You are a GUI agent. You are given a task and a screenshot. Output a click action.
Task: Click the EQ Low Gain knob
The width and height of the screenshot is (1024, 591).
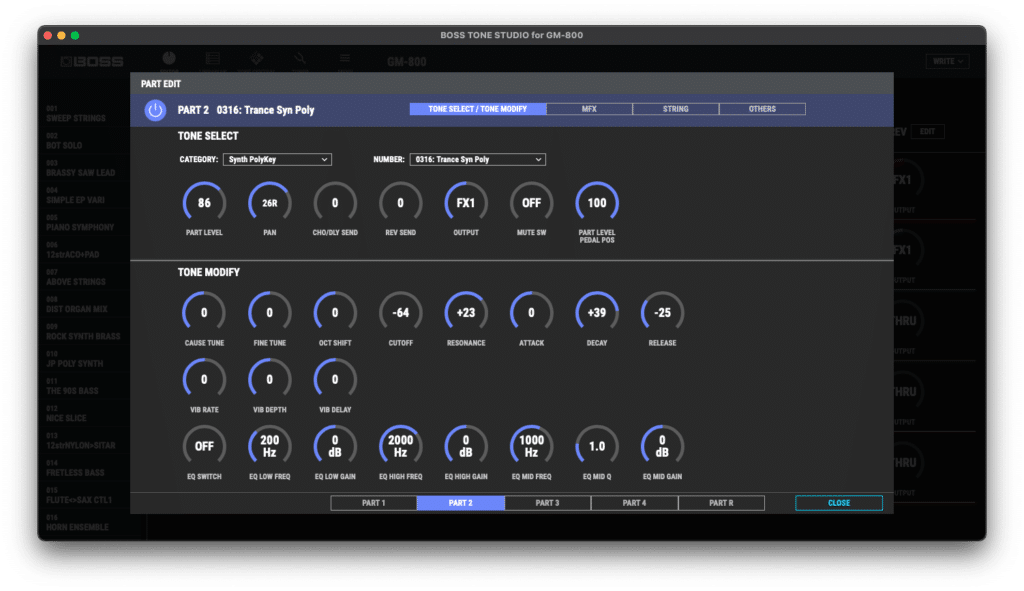335,446
